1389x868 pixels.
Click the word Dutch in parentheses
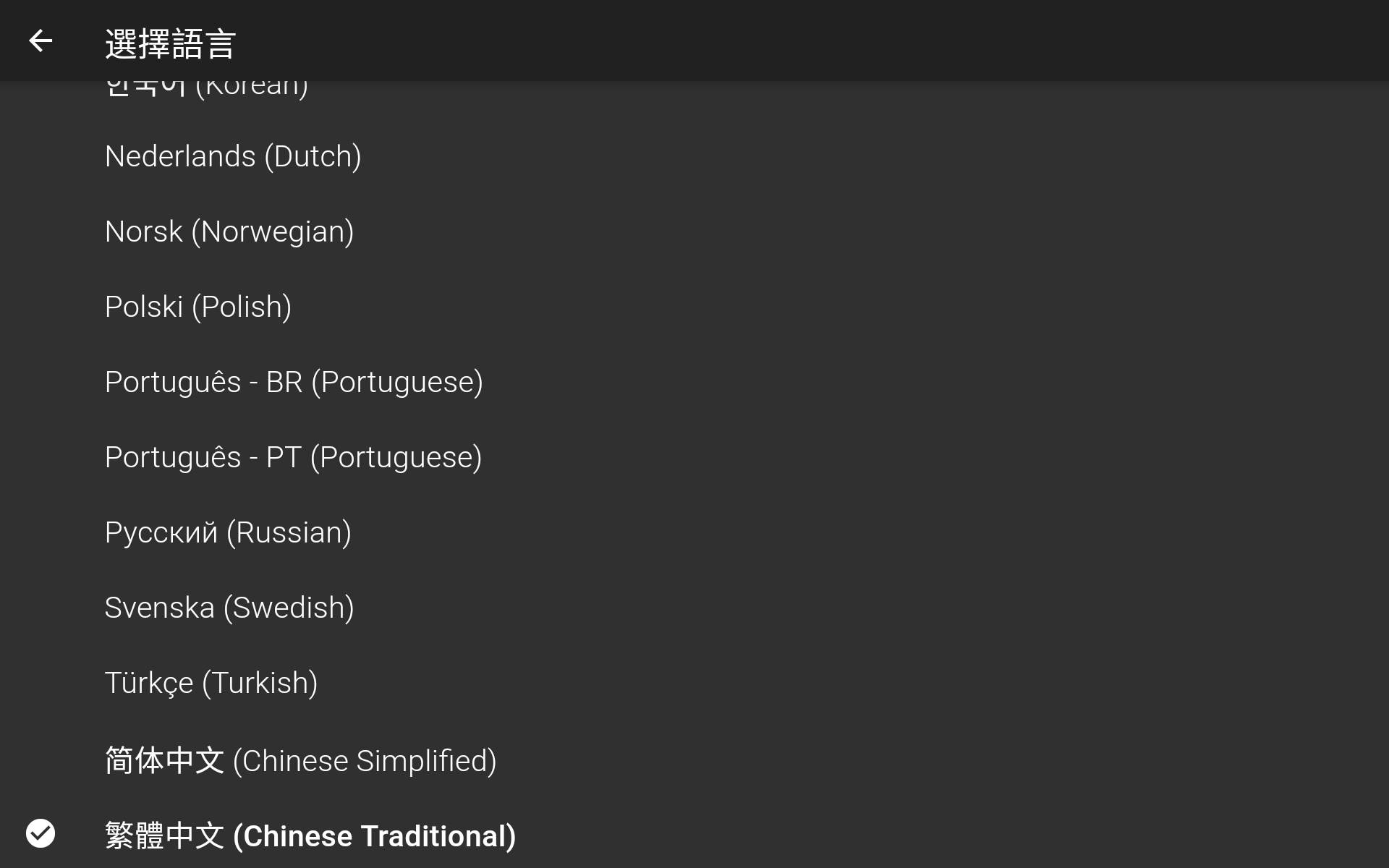[313, 156]
